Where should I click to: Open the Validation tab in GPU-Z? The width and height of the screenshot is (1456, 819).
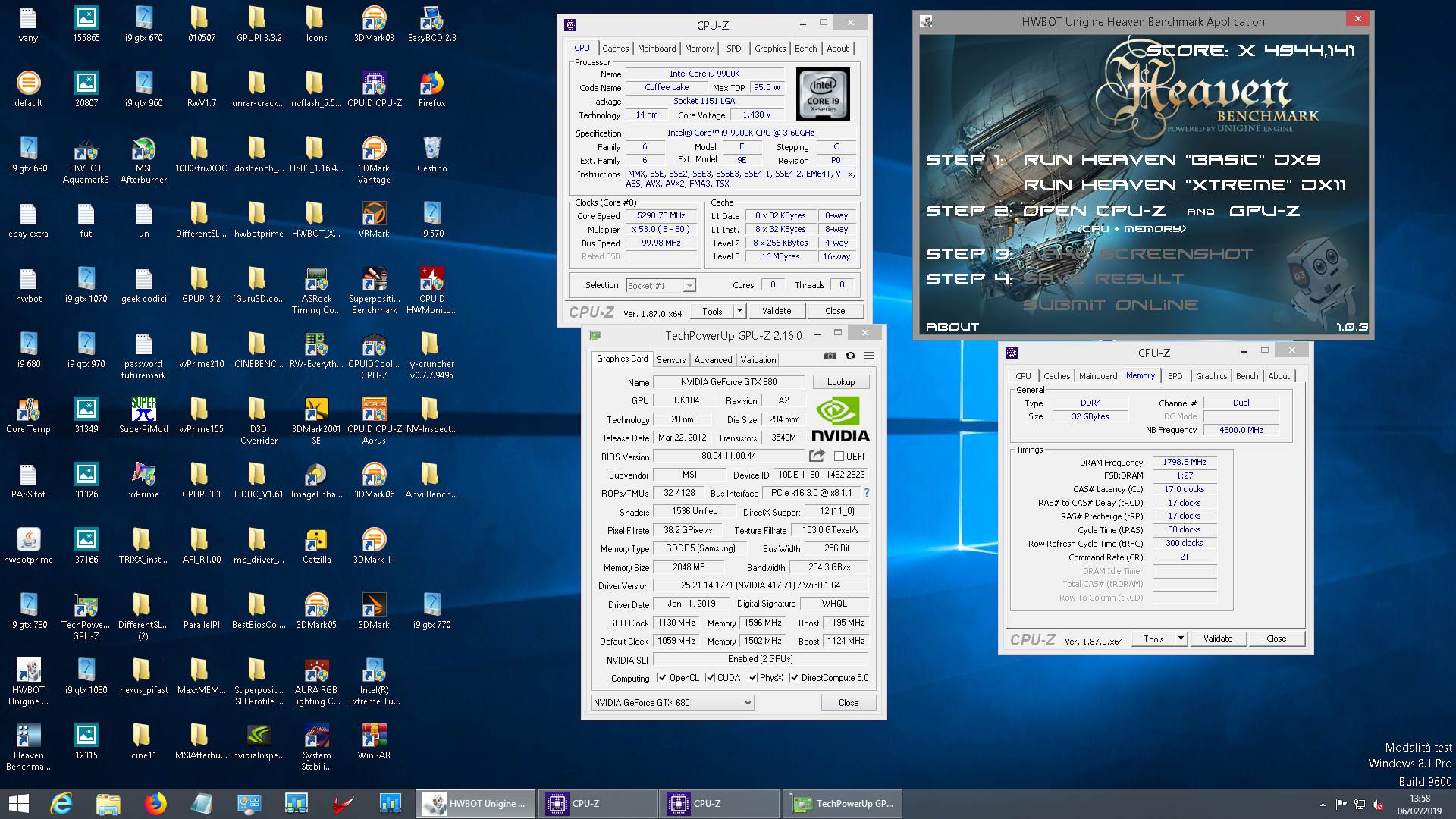tap(758, 360)
